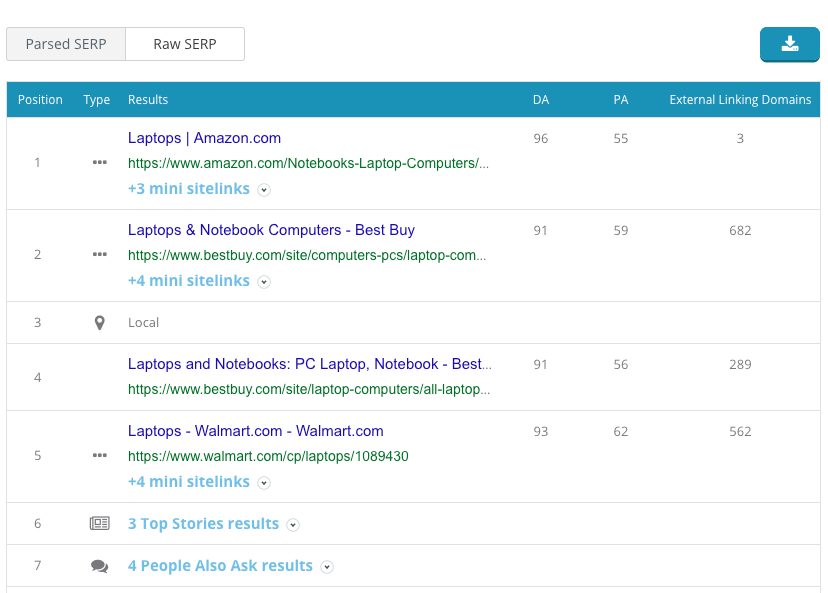Expand Walmart's +4 mini sitelinks

(x=189, y=481)
